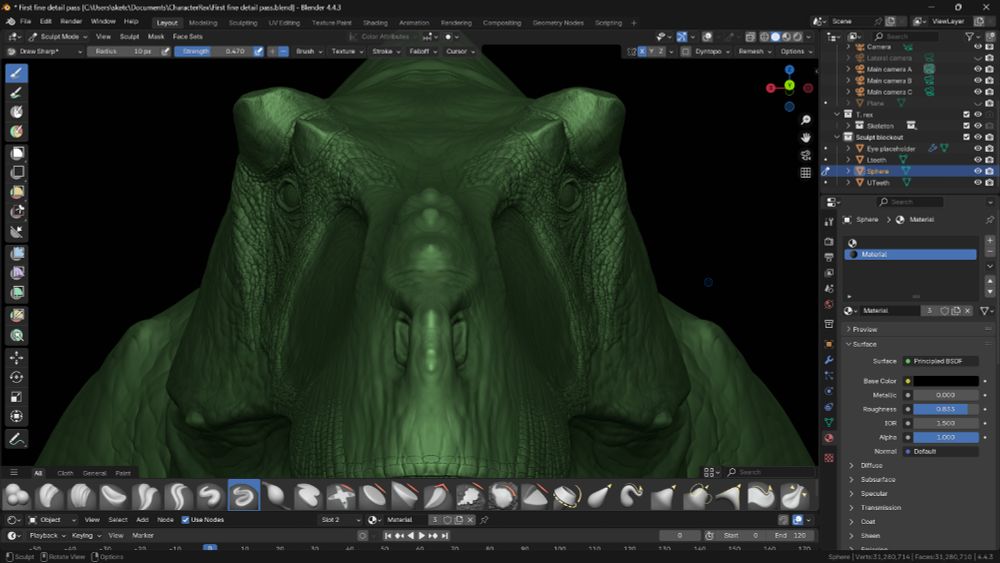Open the Remesh dropdown

click(754, 51)
